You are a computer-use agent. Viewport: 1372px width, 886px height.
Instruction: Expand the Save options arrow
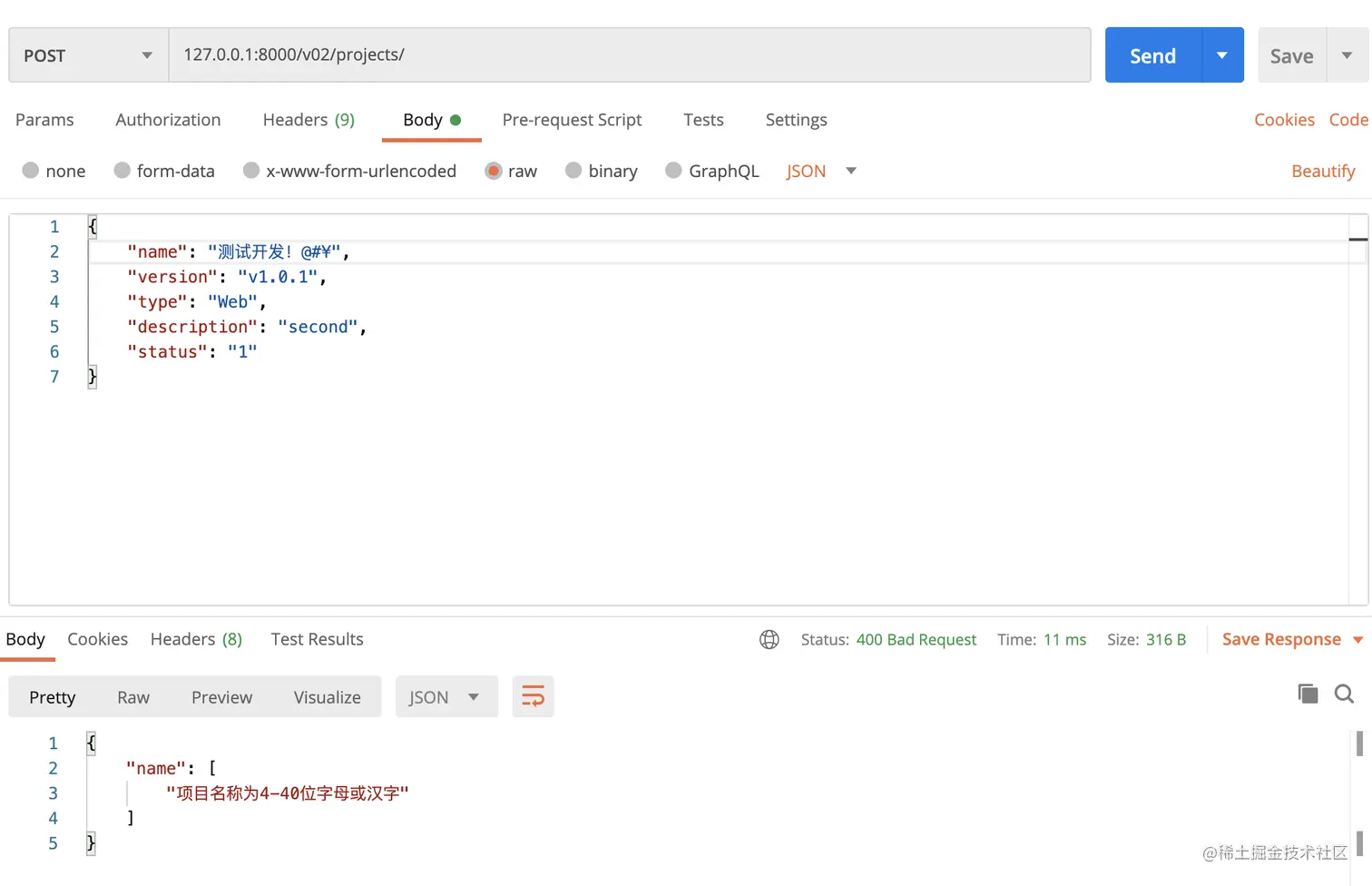pyautogui.click(x=1347, y=55)
